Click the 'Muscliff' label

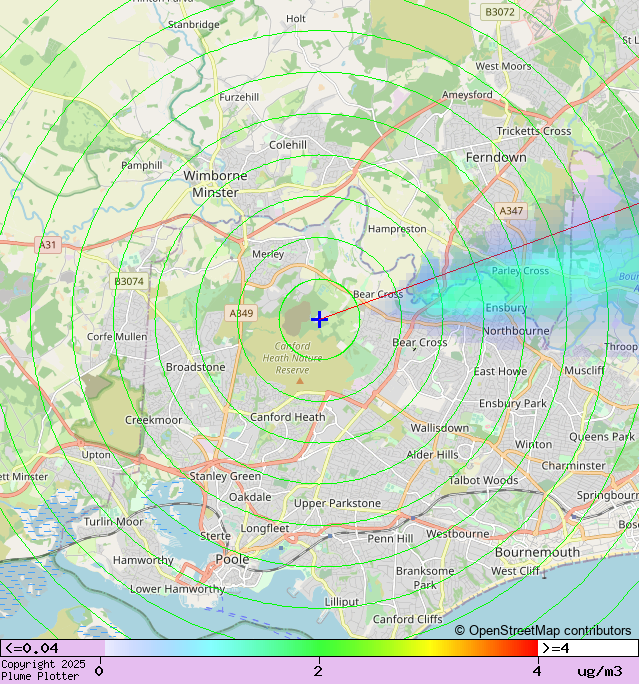(584, 370)
